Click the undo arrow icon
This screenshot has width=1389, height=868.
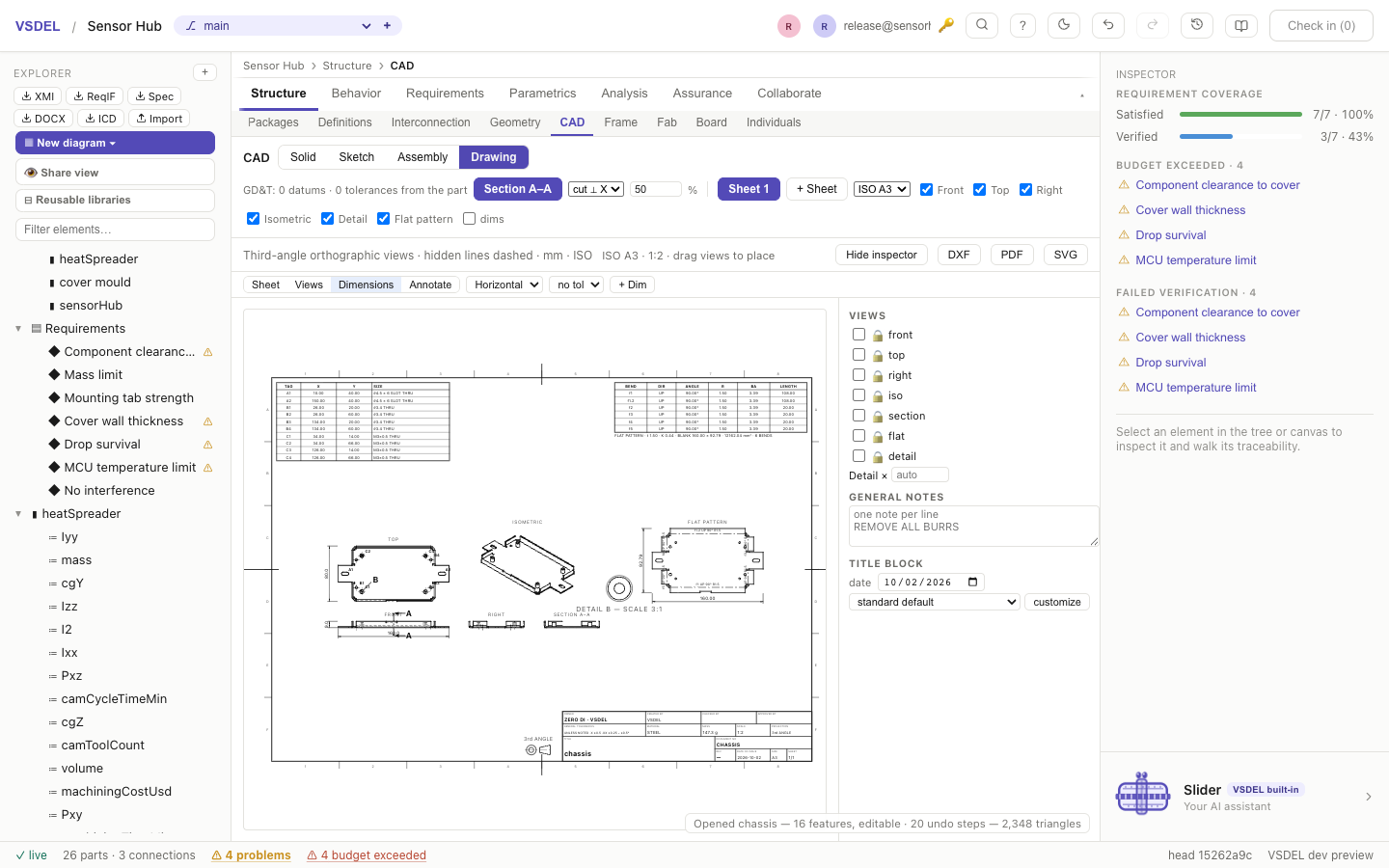coord(1108,25)
